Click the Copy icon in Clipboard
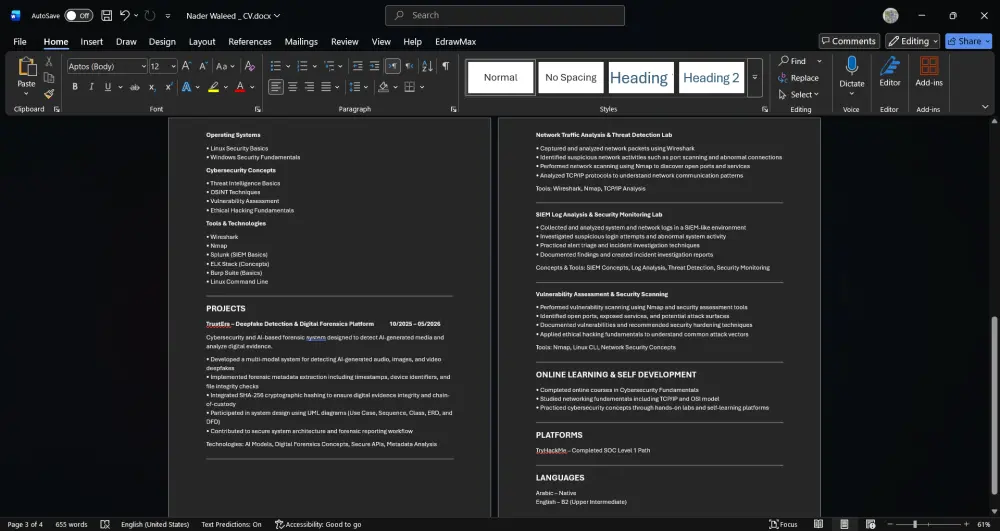This screenshot has width=1000, height=531. (x=48, y=78)
